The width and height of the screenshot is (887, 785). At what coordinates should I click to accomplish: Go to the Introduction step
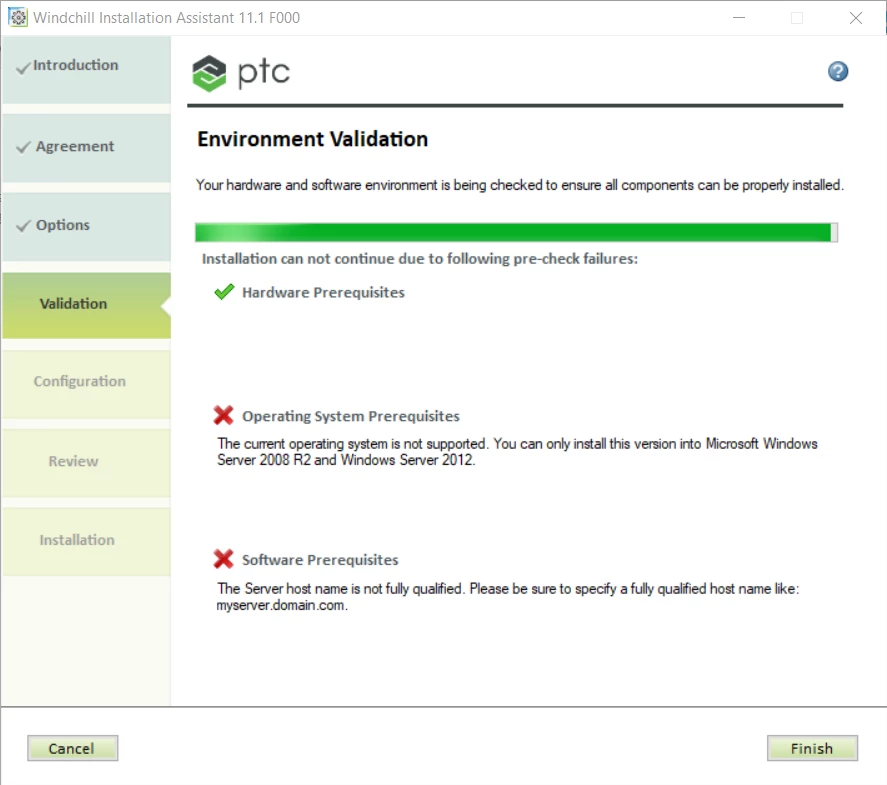[x=86, y=70]
